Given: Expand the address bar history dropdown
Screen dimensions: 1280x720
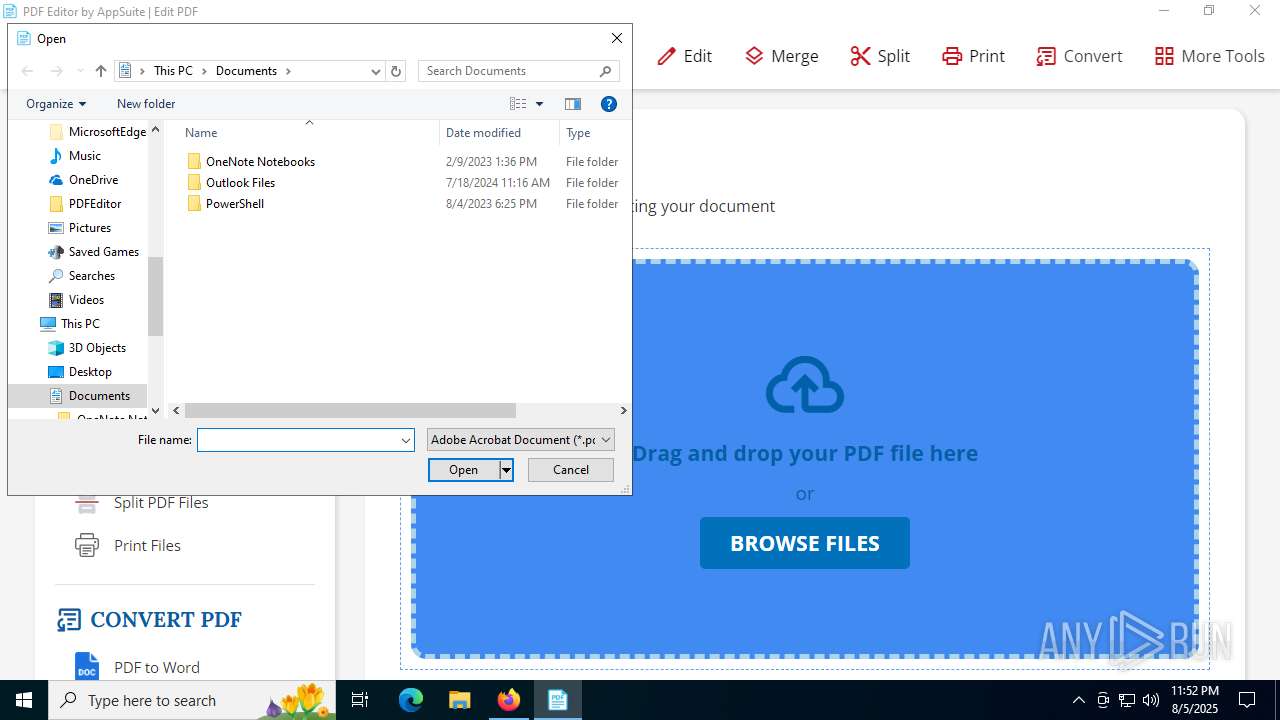Looking at the screenshot, I should click(376, 71).
